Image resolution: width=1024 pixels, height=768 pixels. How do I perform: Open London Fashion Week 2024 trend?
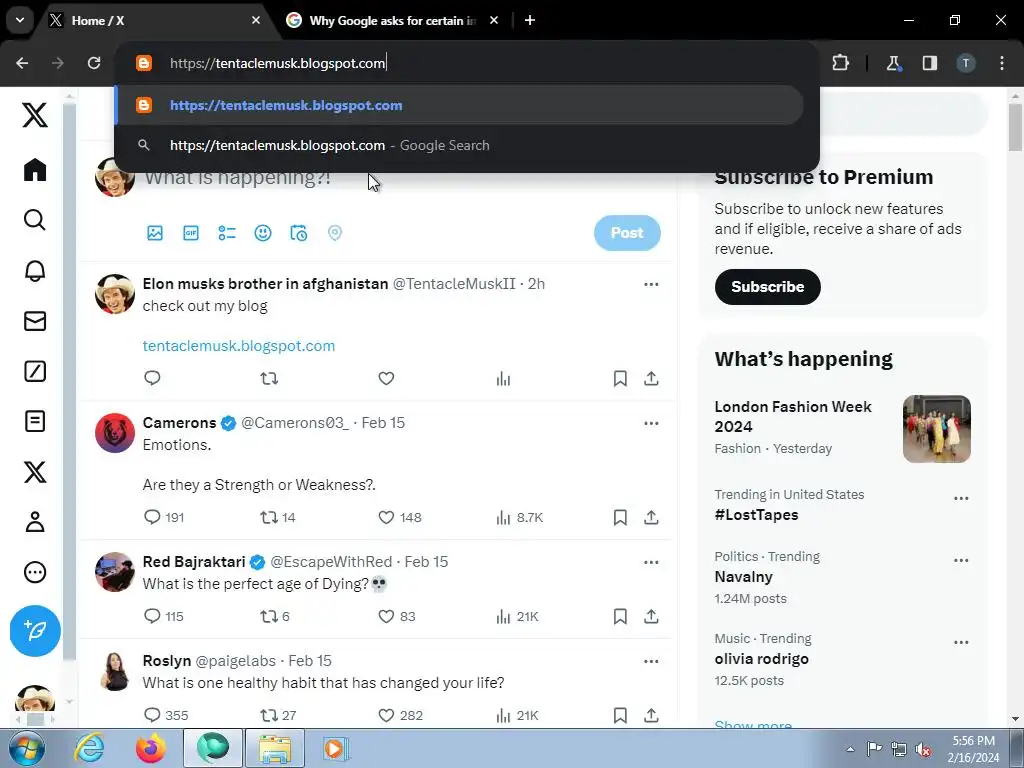793,417
